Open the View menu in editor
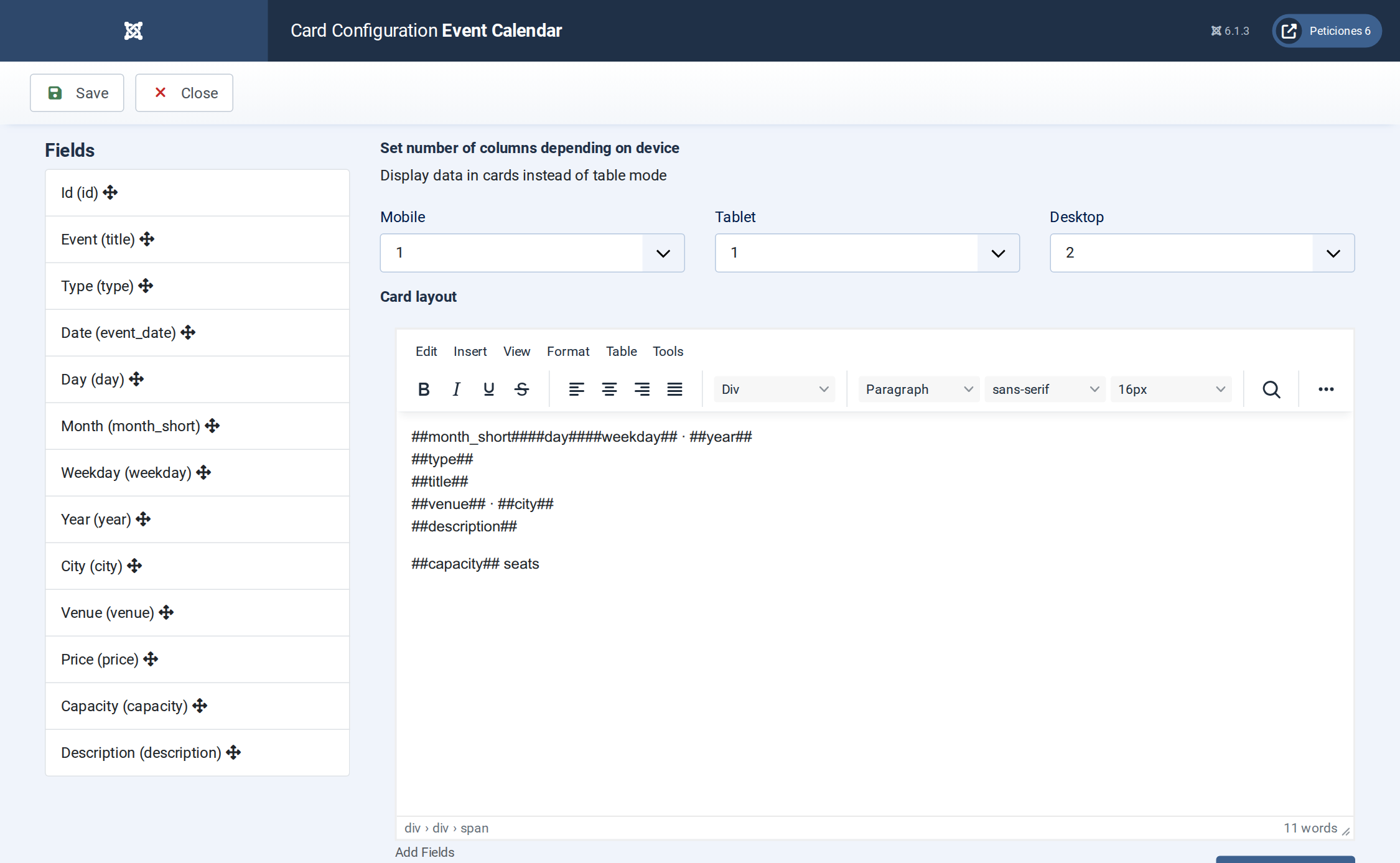 [516, 352]
